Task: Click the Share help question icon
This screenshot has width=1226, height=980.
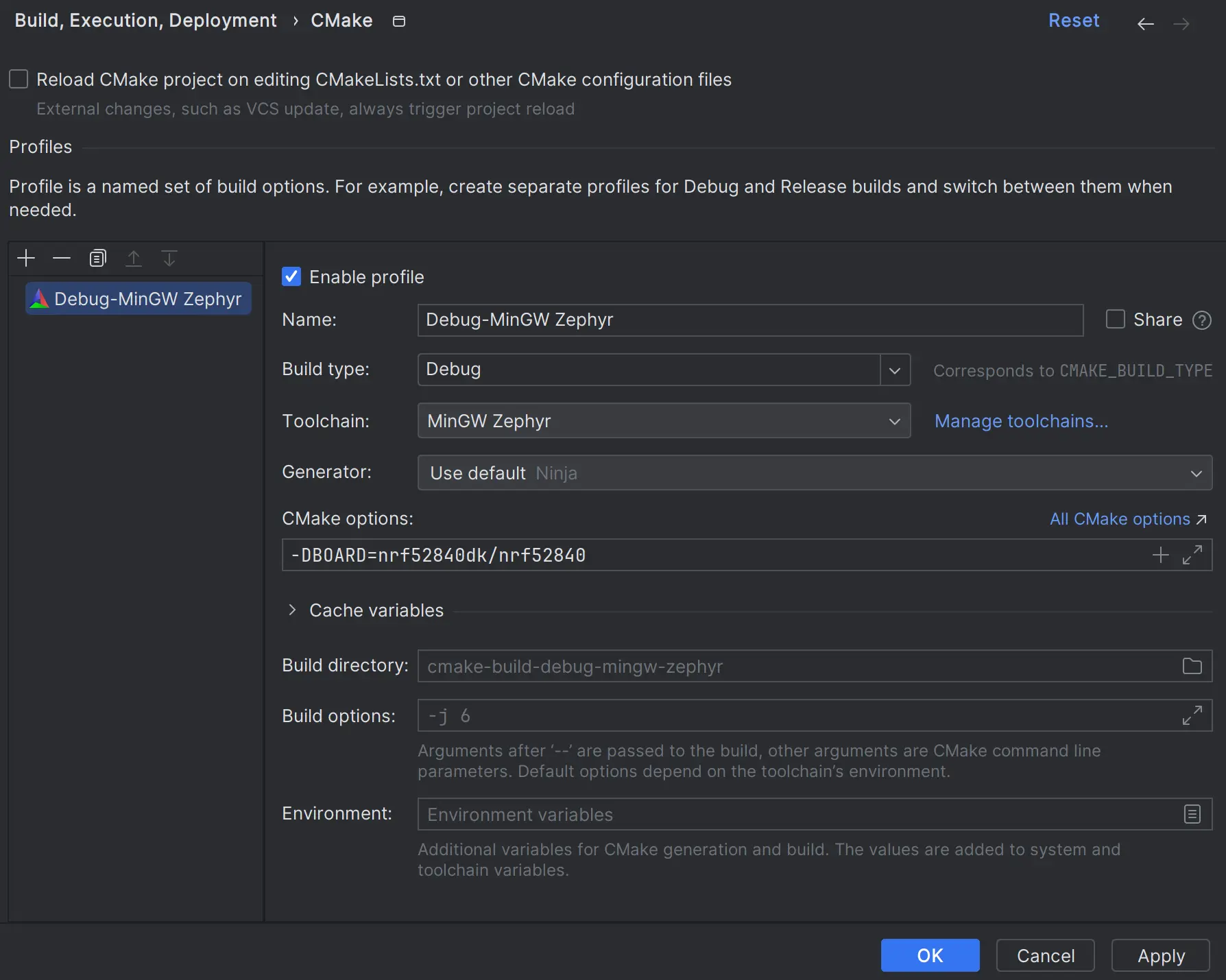Action: tap(1202, 320)
